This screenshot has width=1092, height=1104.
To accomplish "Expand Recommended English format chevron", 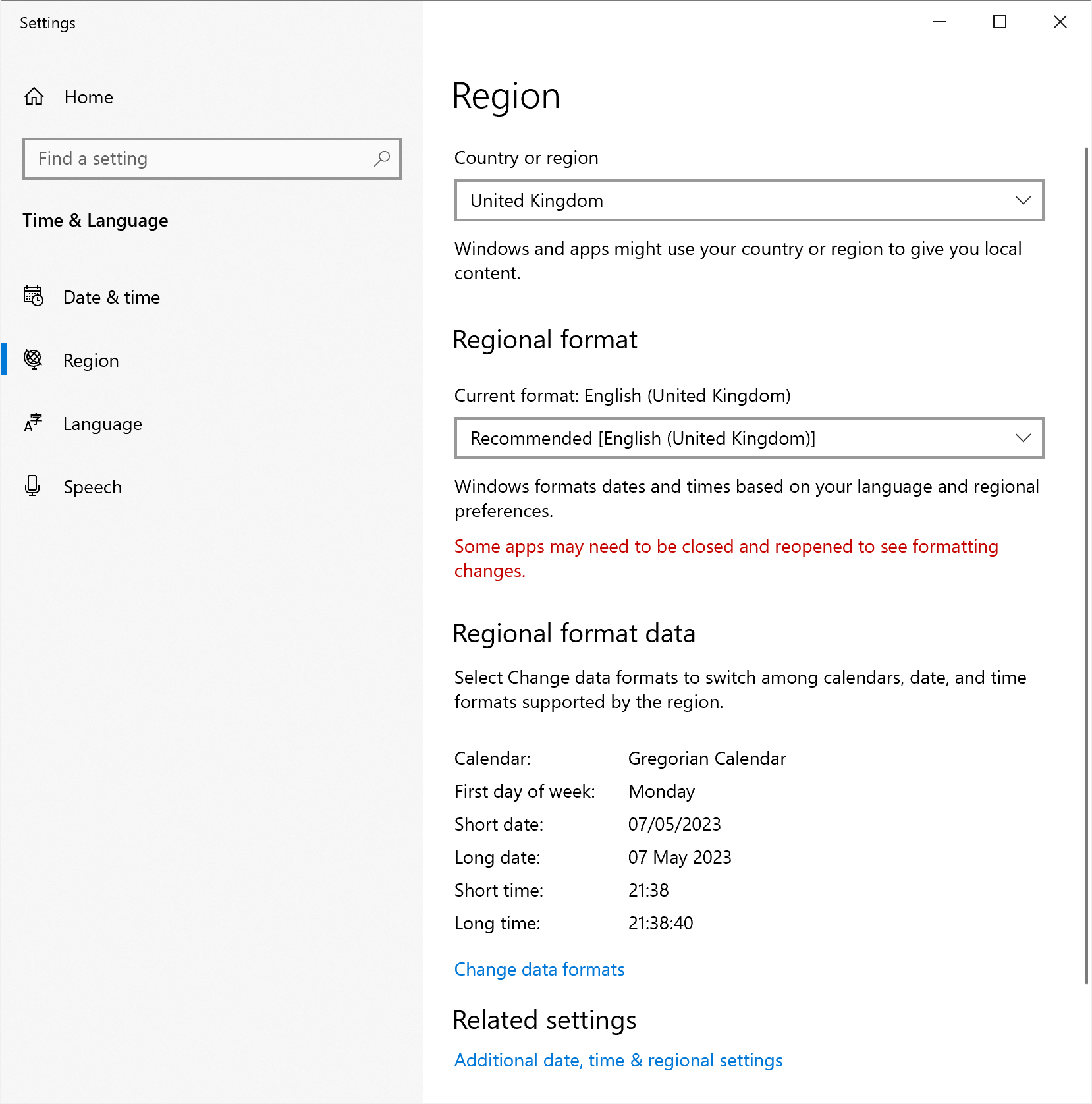I will pyautogui.click(x=1023, y=438).
